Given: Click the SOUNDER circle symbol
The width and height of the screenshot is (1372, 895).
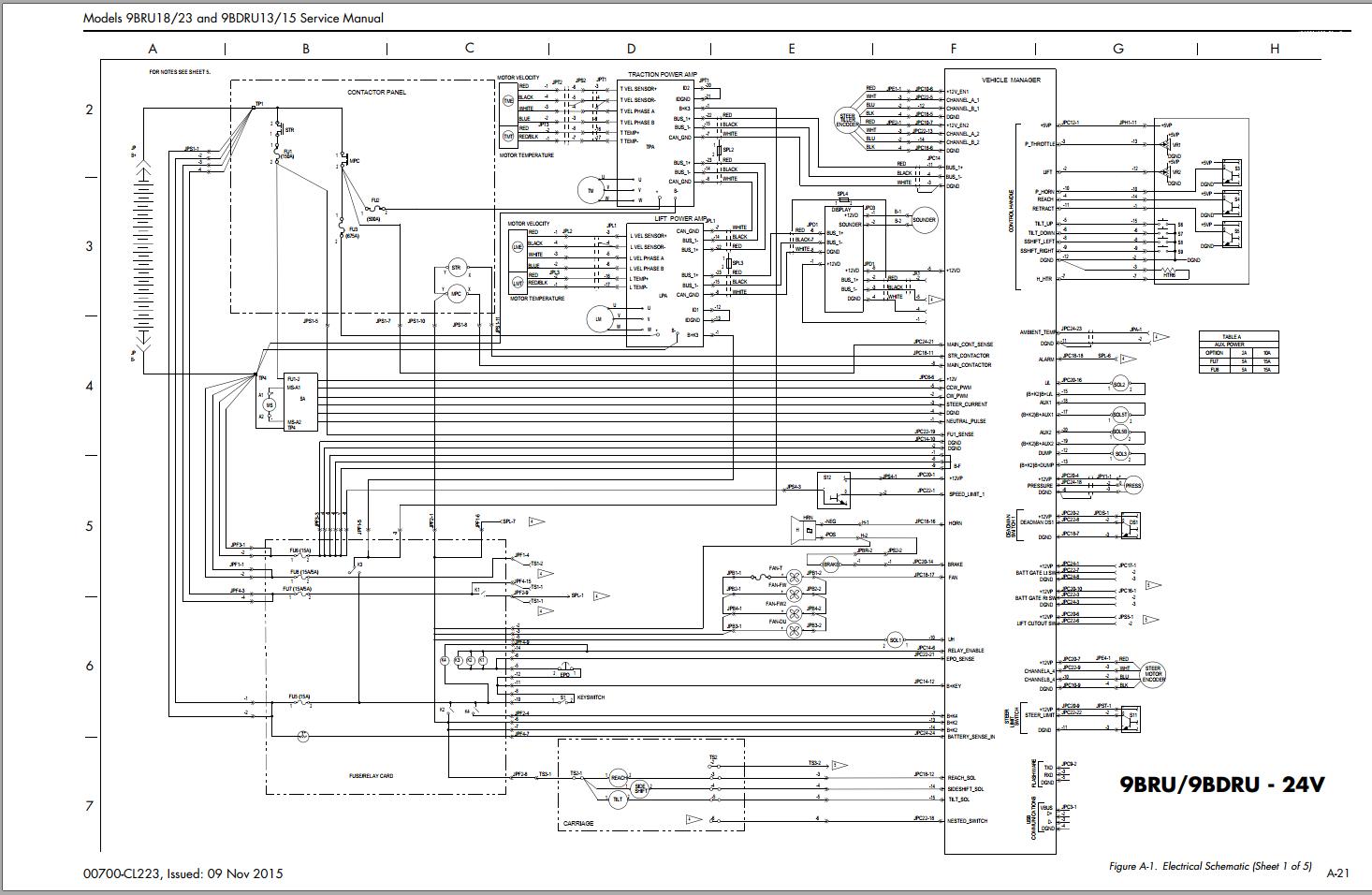Looking at the screenshot, I should (924, 220).
